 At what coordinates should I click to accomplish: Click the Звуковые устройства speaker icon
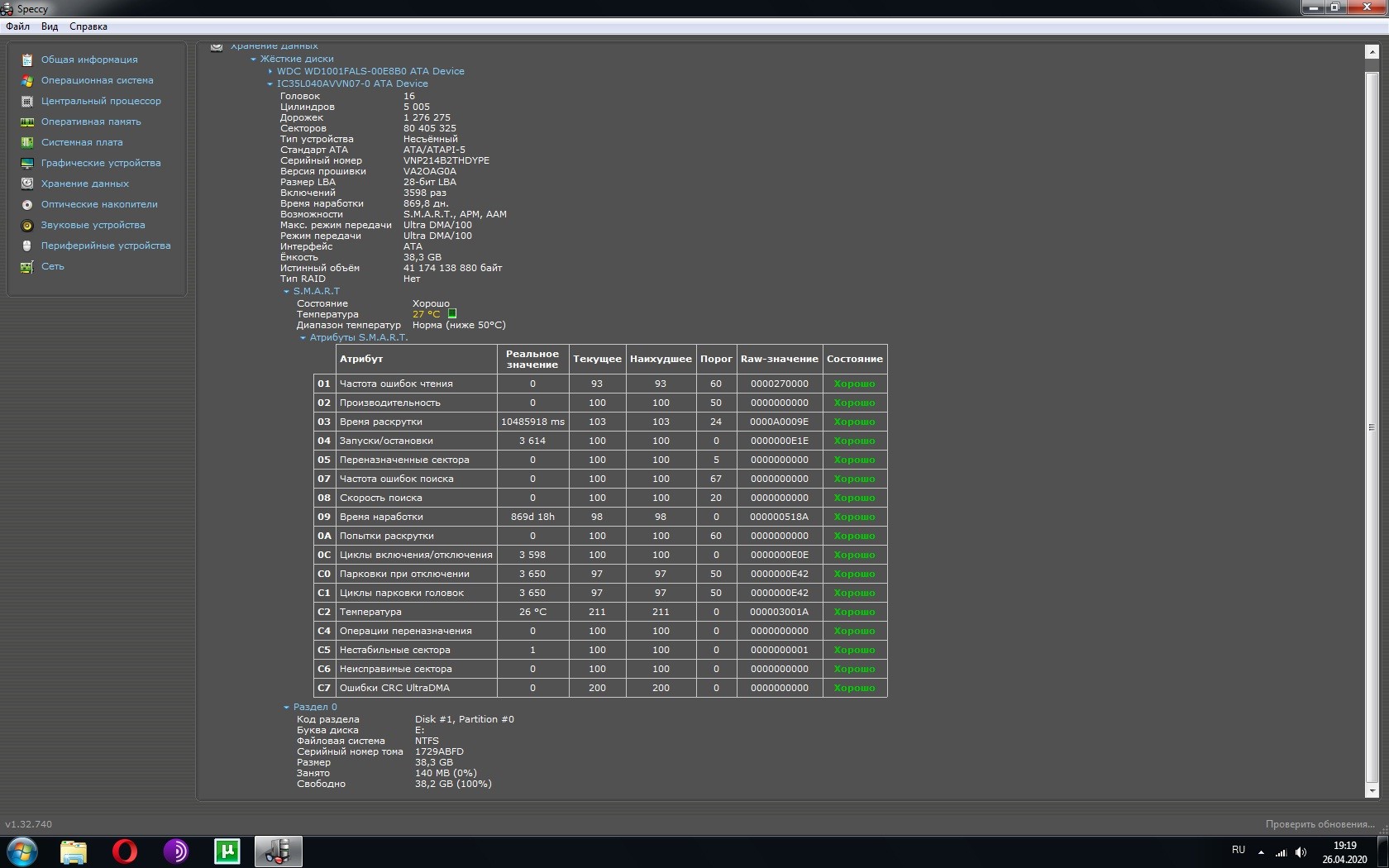click(26, 225)
